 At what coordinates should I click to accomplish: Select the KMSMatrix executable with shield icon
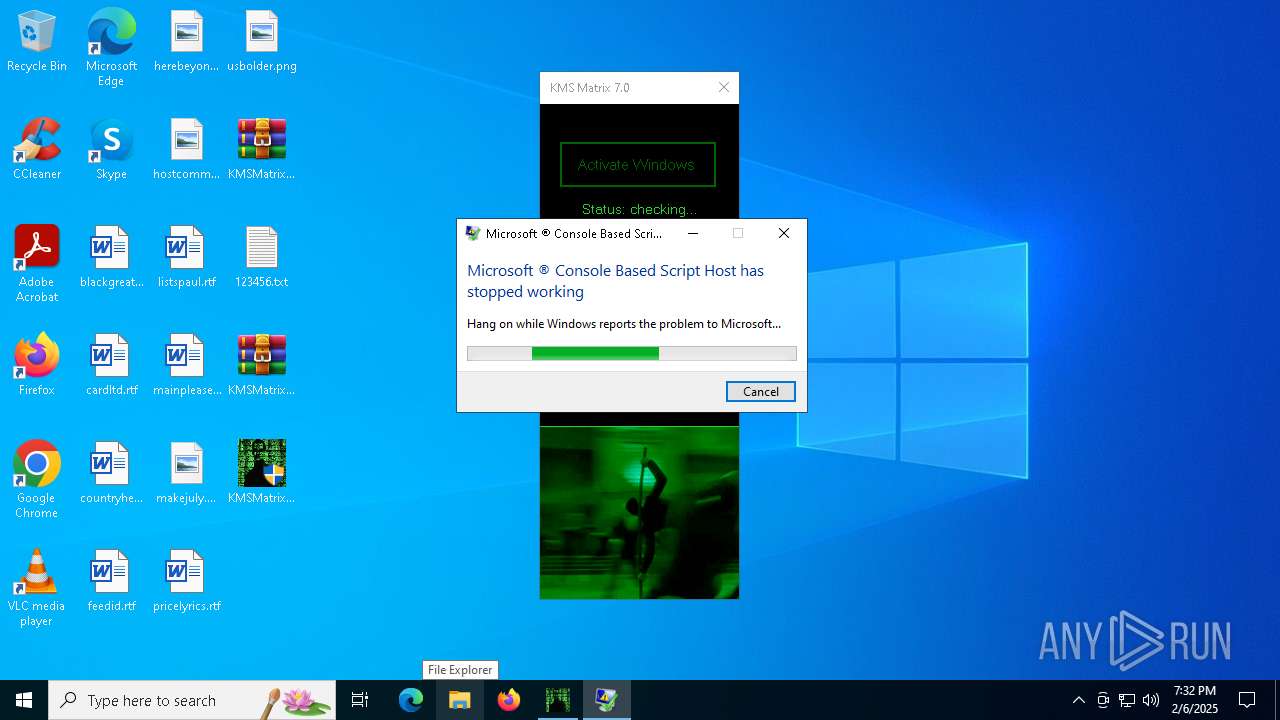click(261, 473)
